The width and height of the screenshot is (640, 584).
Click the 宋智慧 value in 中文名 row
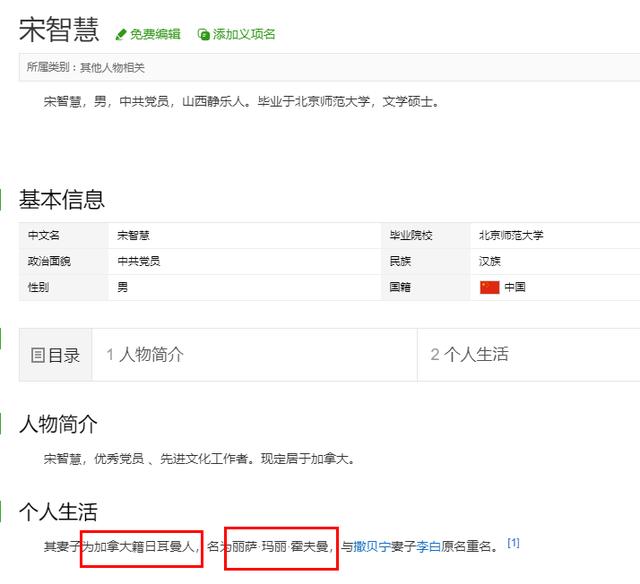coord(133,235)
